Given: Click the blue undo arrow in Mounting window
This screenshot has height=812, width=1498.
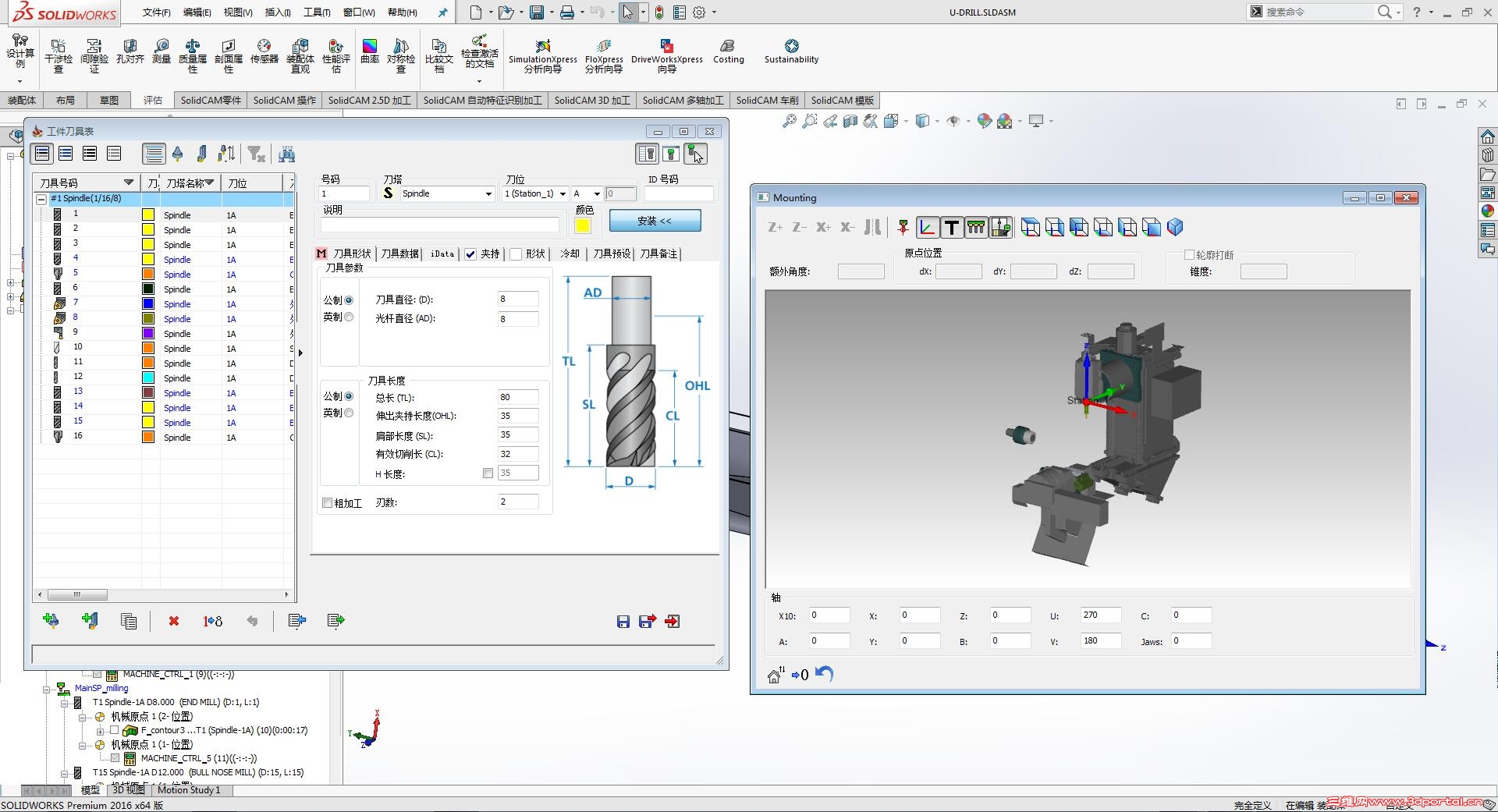Looking at the screenshot, I should 825,674.
